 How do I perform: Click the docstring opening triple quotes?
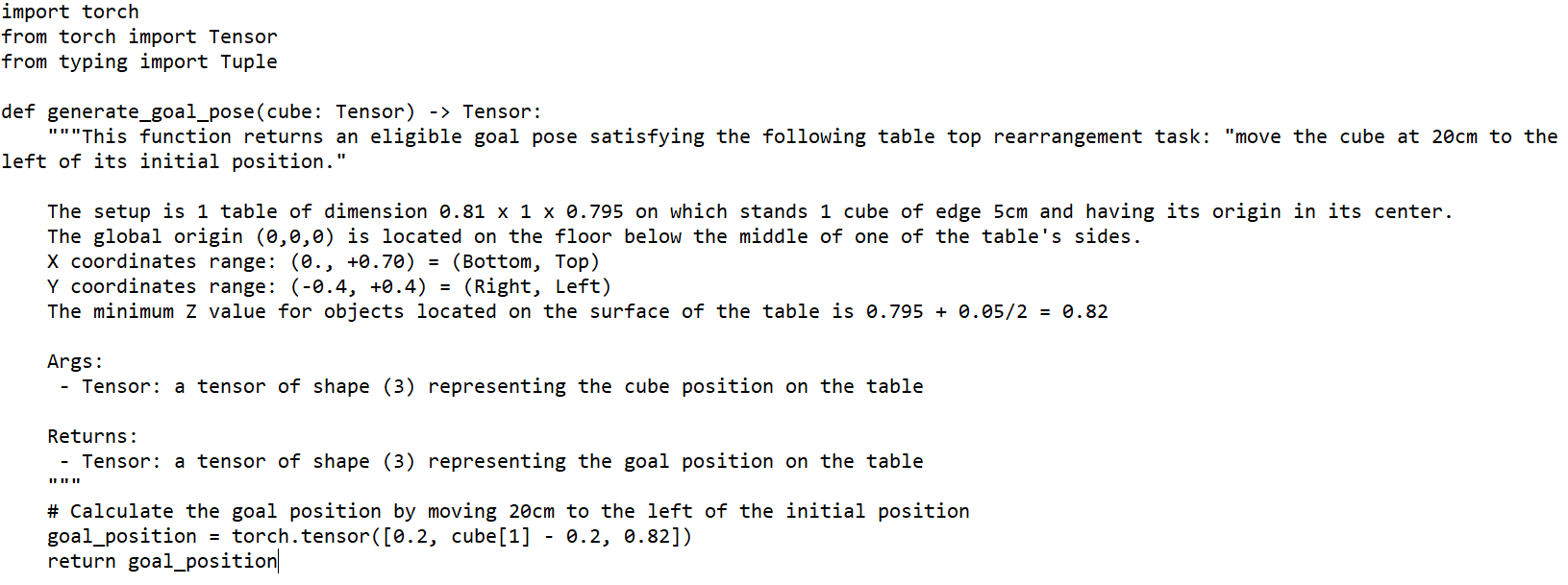[64, 137]
